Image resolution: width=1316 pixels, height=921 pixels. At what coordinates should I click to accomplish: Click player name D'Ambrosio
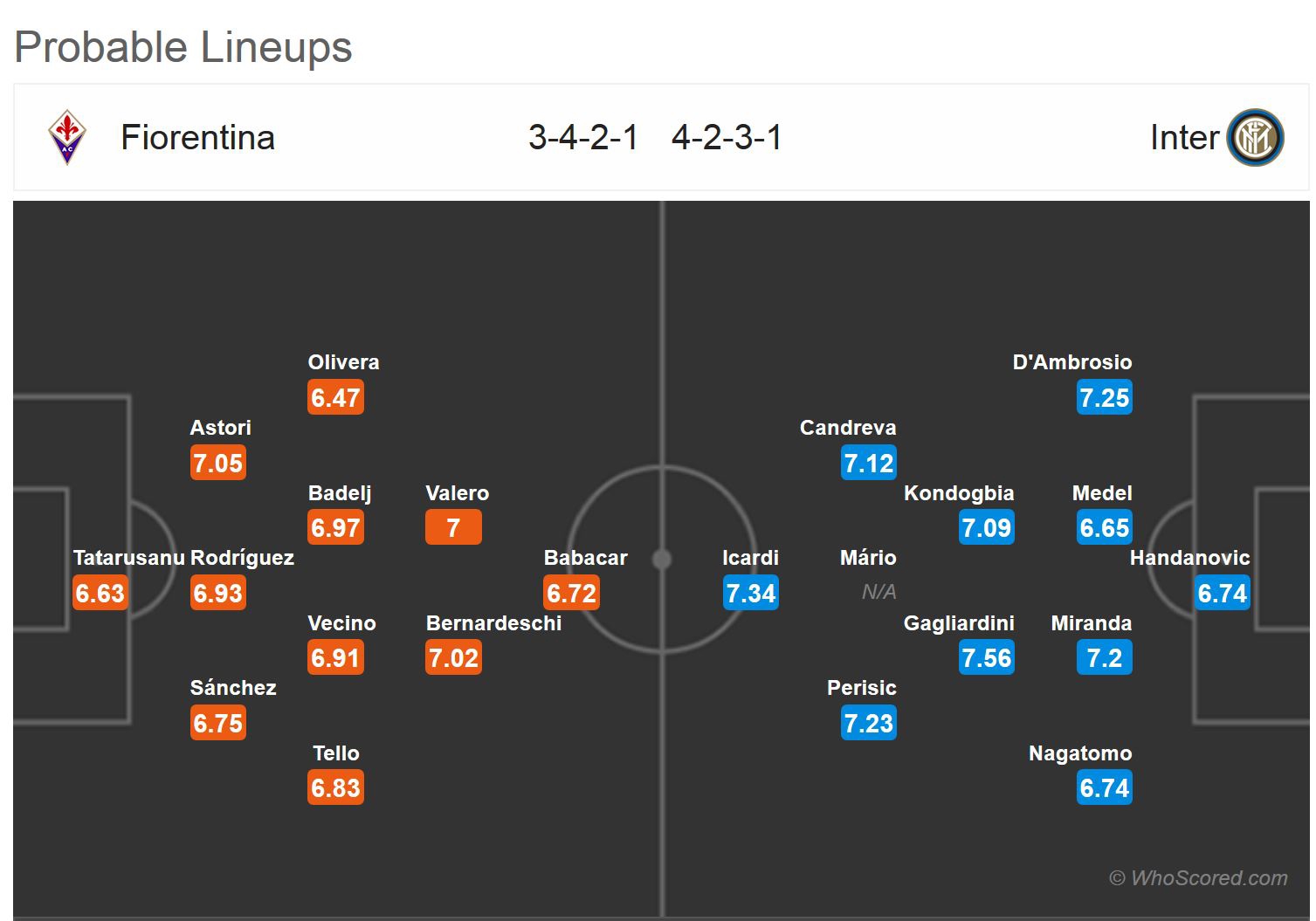(1071, 362)
